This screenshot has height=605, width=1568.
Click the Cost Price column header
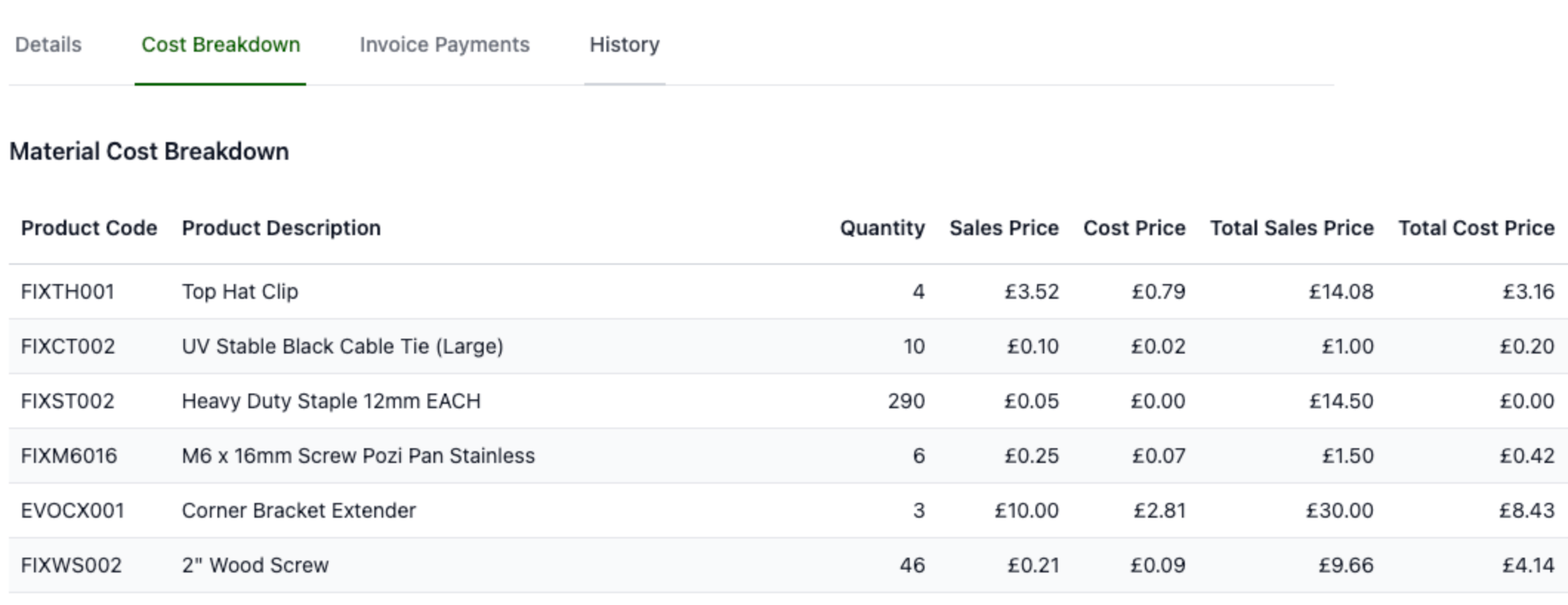coord(1134,228)
